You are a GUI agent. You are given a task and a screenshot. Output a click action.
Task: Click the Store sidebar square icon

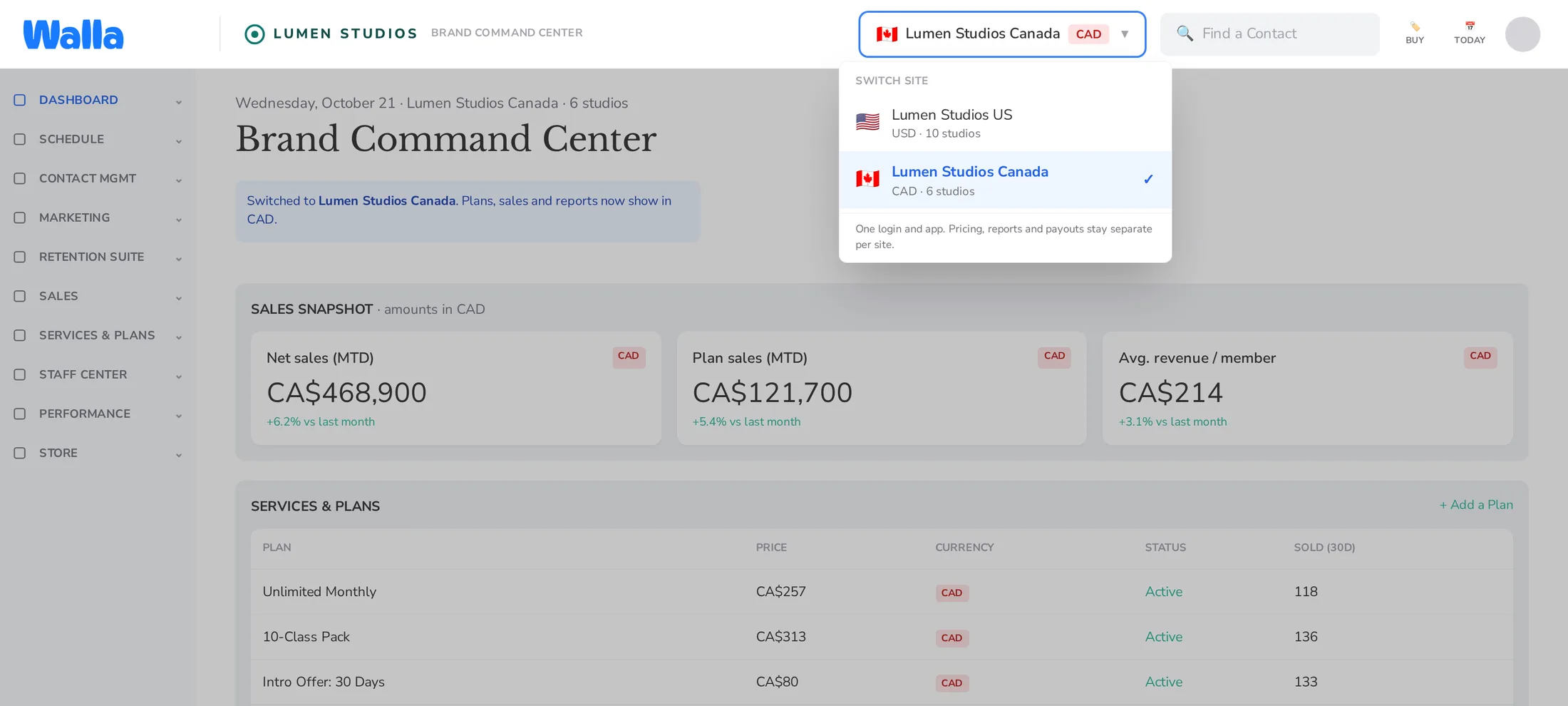coord(20,453)
